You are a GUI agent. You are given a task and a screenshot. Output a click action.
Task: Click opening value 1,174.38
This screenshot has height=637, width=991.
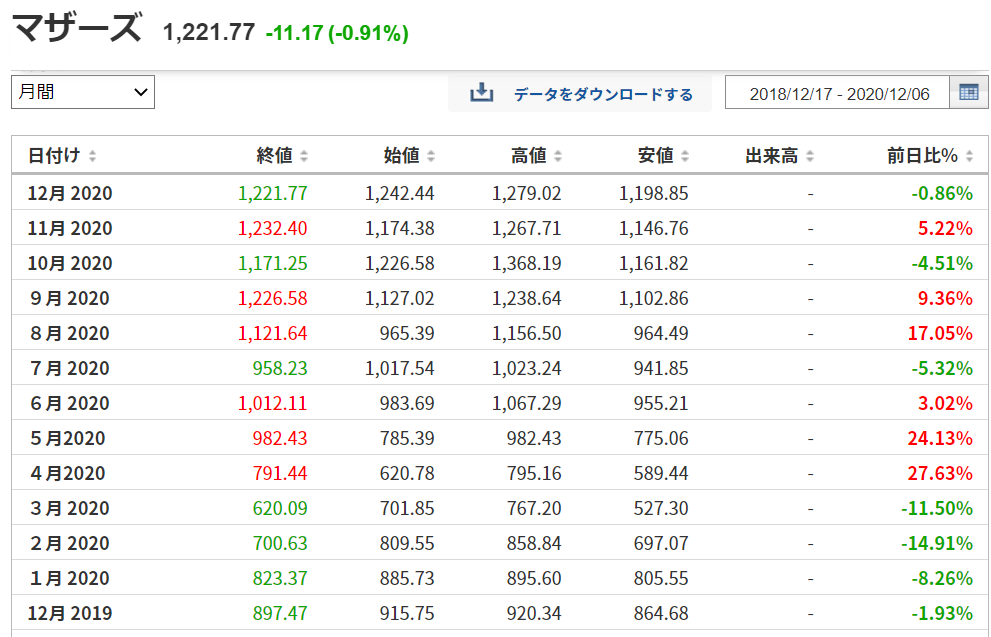(399, 228)
